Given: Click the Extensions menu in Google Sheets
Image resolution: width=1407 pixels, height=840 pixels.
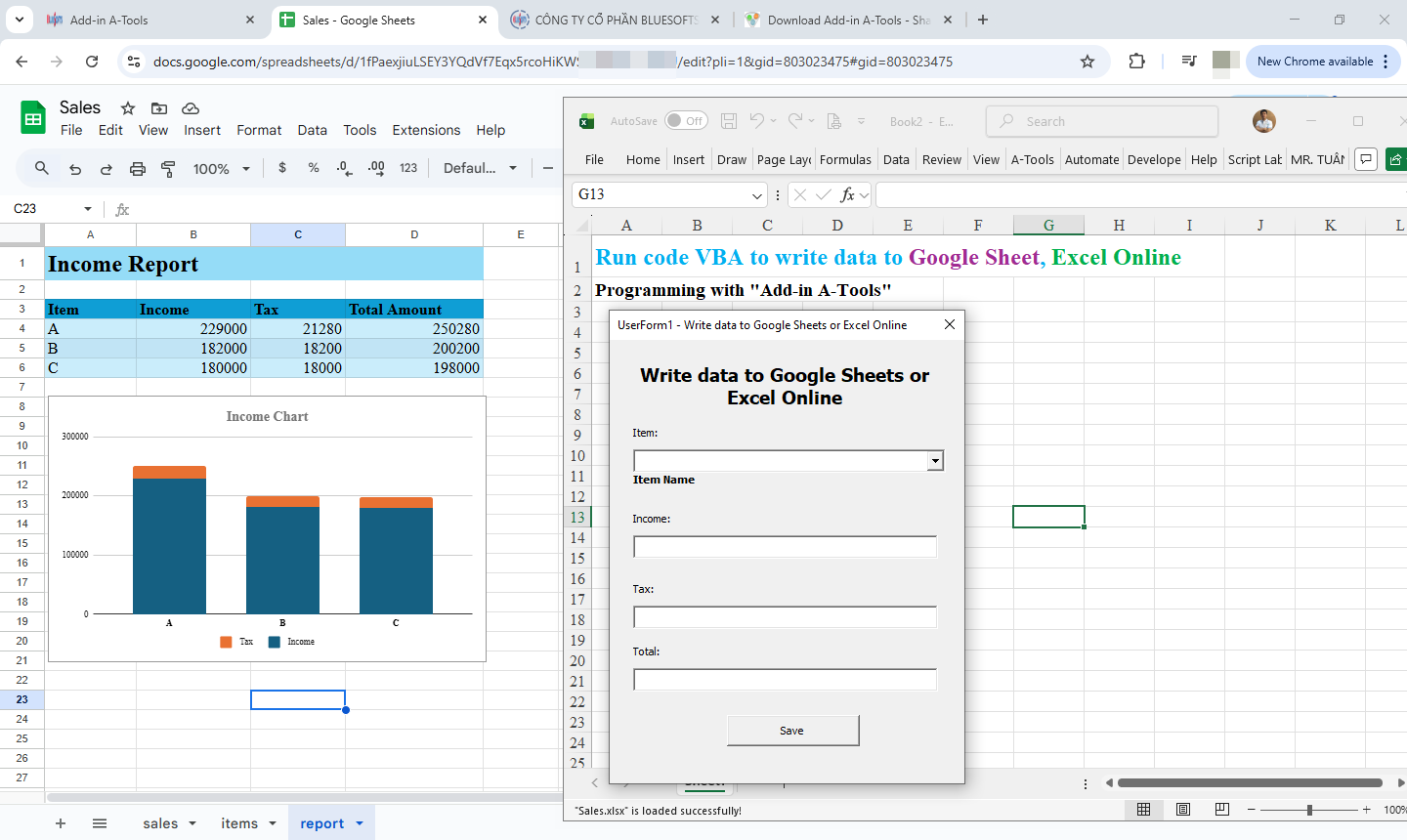Looking at the screenshot, I should point(426,129).
